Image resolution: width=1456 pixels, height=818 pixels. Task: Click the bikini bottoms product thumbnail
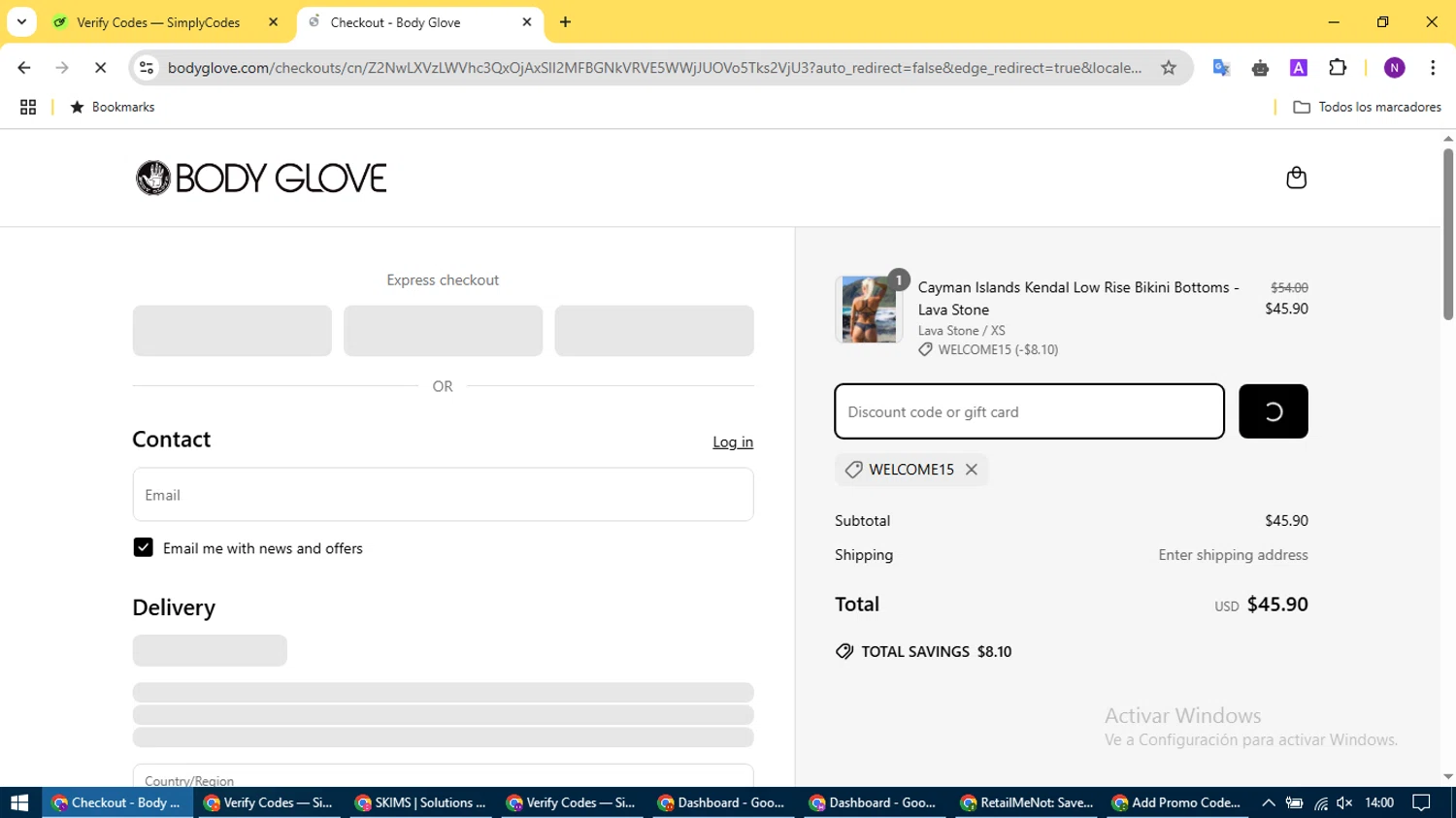(869, 310)
